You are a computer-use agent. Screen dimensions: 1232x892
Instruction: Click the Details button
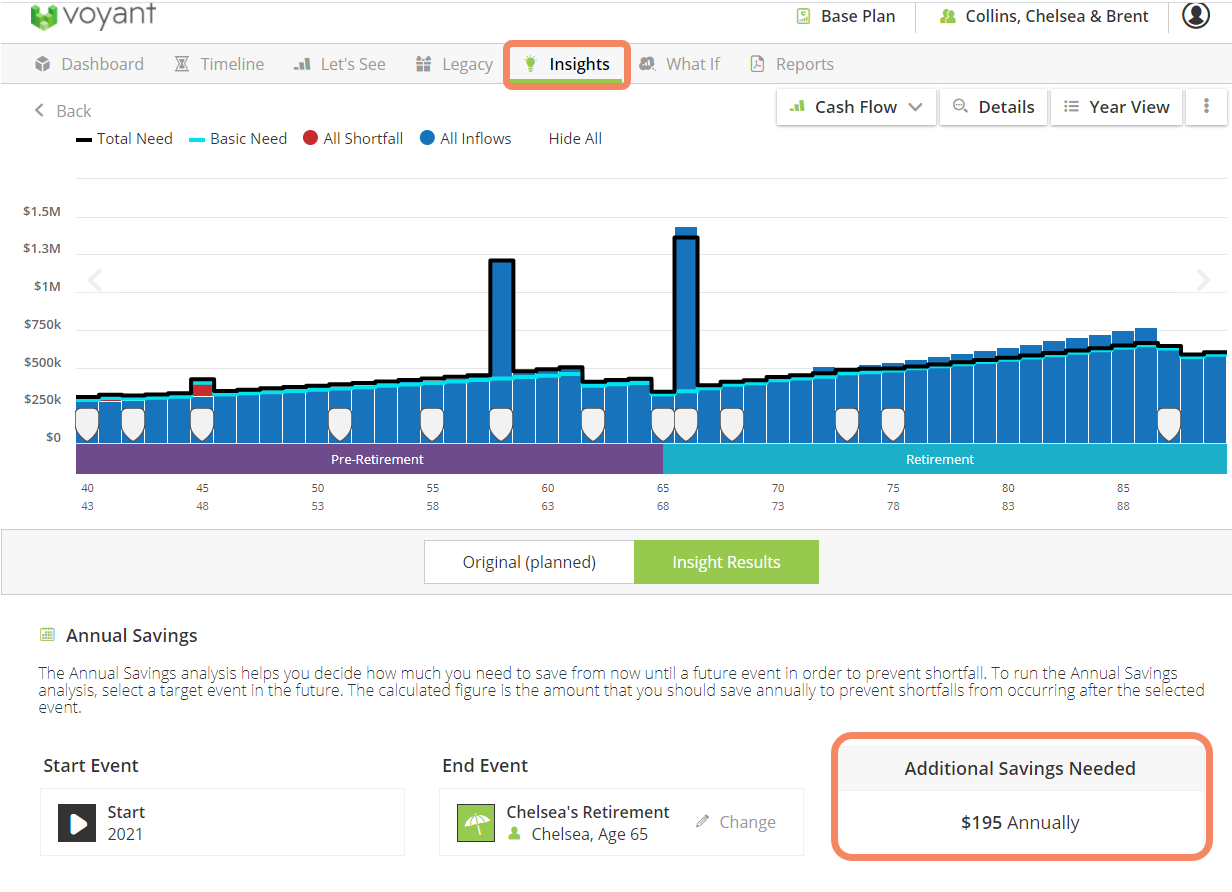[x=993, y=107]
